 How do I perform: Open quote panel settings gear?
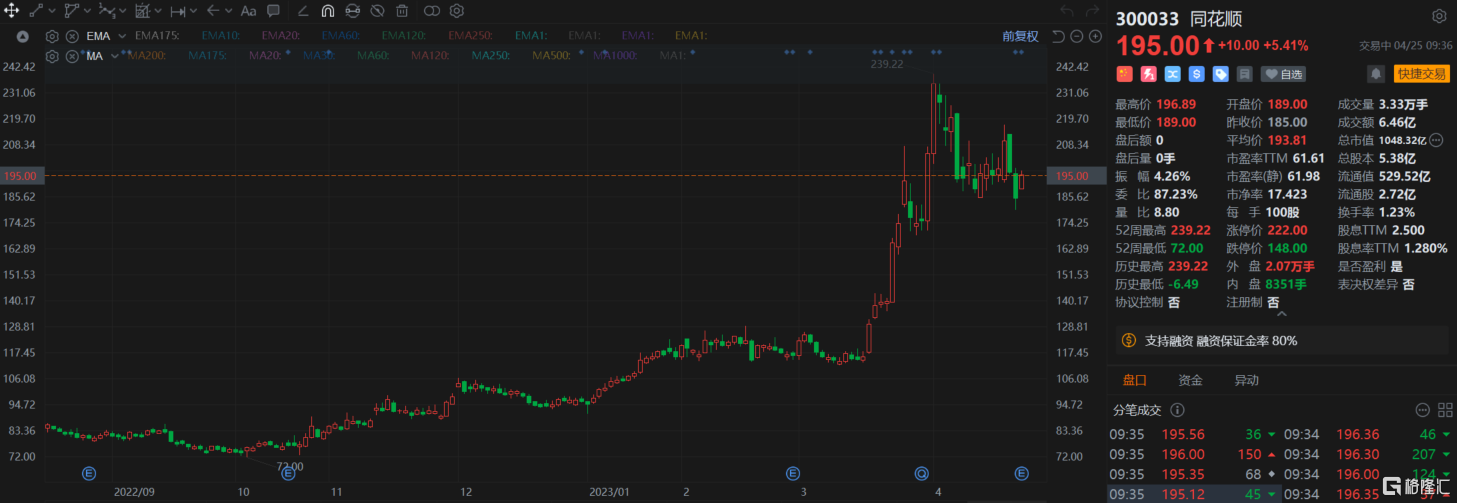pos(1439,17)
